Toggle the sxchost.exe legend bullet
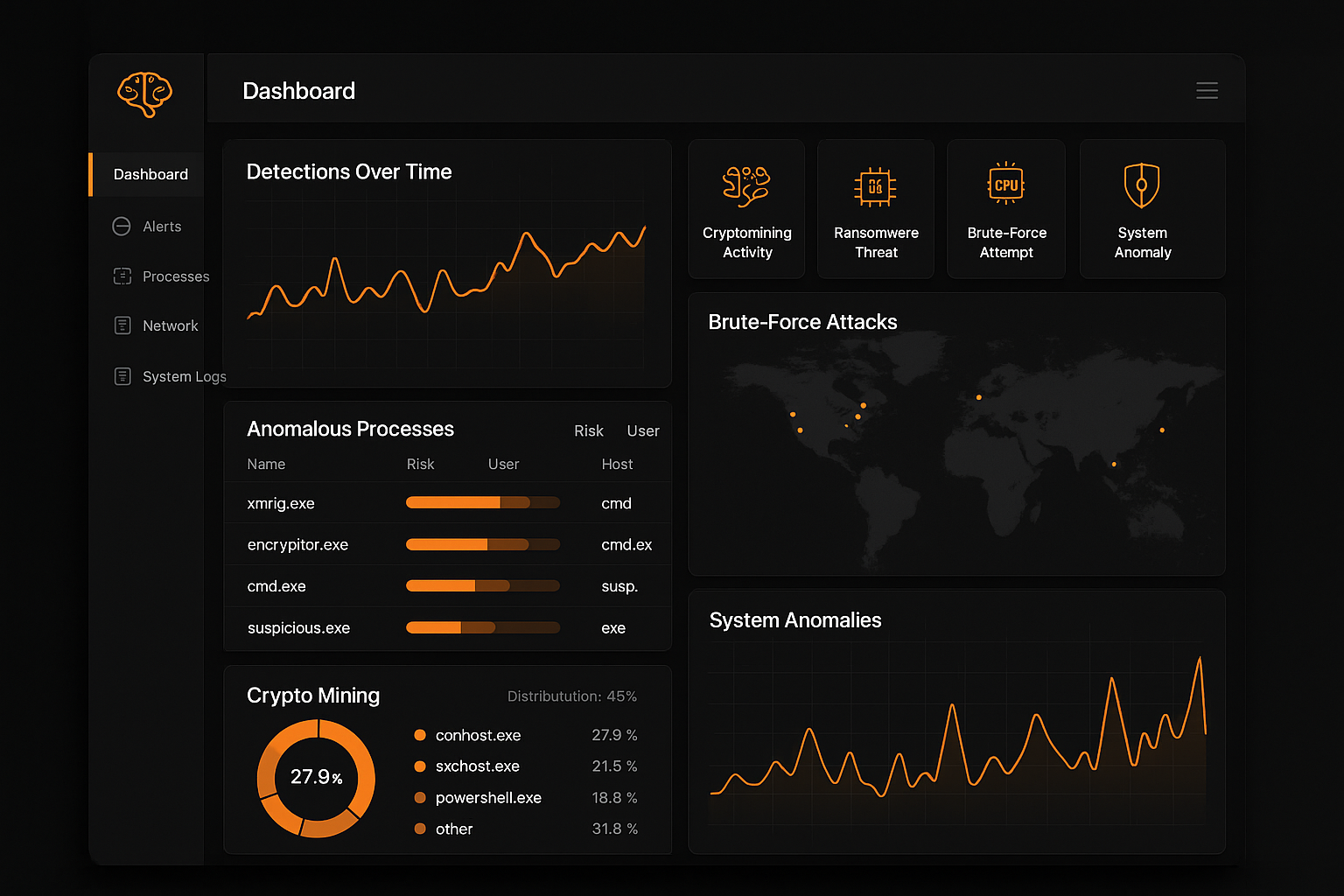Image resolution: width=1344 pixels, height=896 pixels. point(419,766)
